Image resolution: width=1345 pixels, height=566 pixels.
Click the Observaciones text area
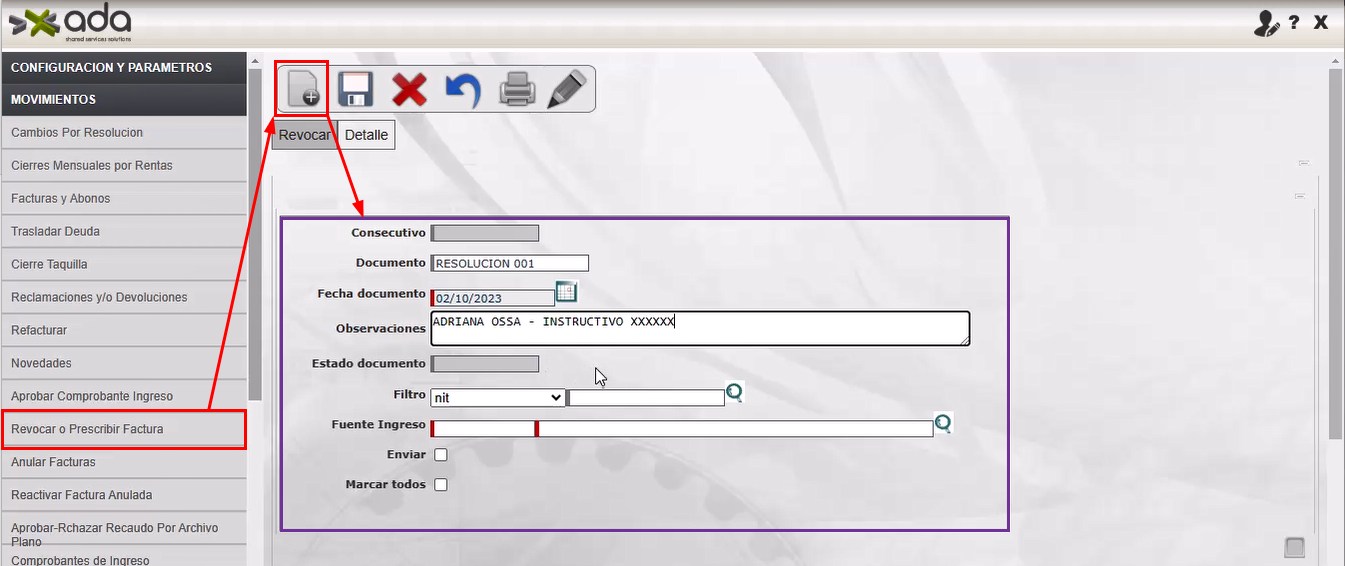[699, 328]
